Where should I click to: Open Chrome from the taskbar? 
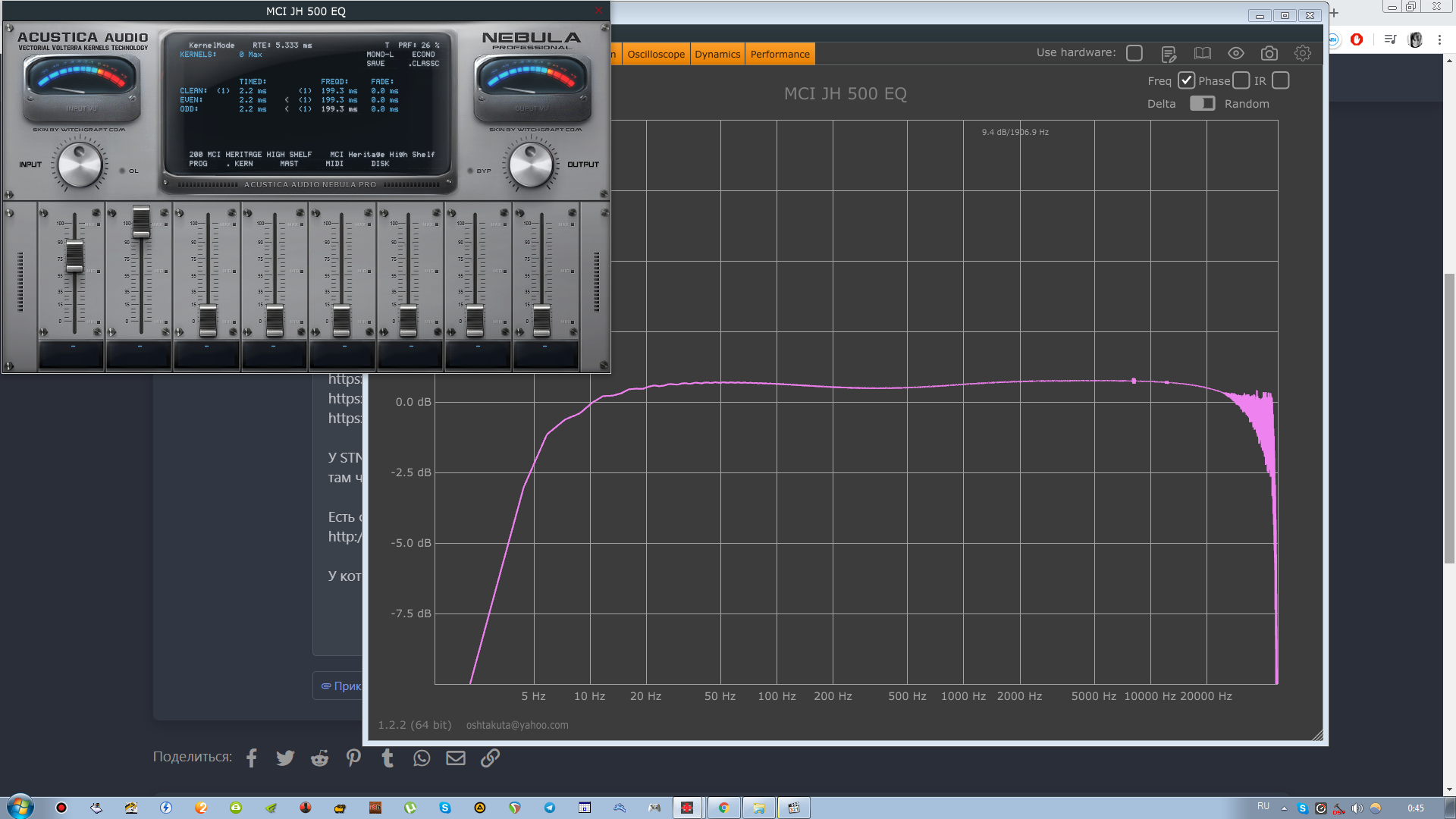(723, 808)
